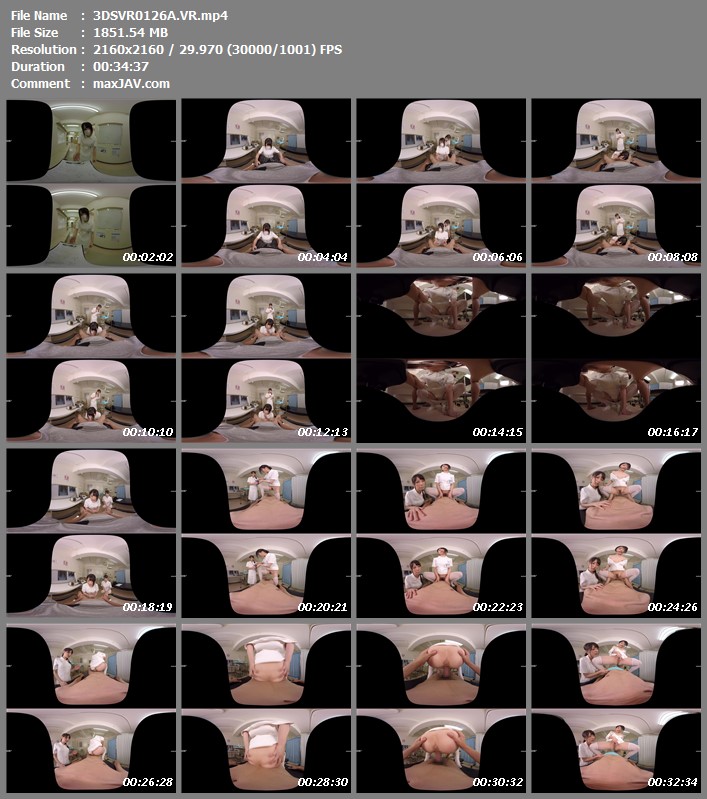Open the thumbnail stamped 00:04:04
The height and width of the screenshot is (799, 707).
pos(266,182)
